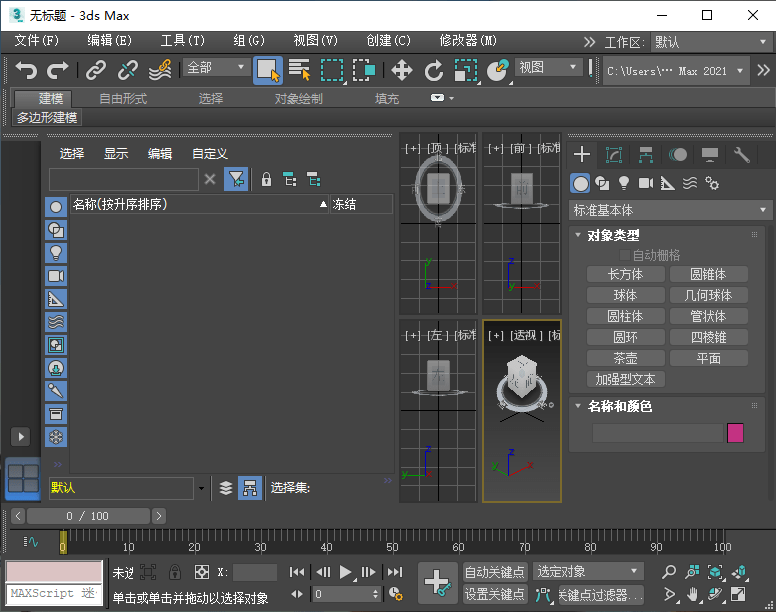
Task: Open the Utilities wrench panel
Action: pos(741,155)
